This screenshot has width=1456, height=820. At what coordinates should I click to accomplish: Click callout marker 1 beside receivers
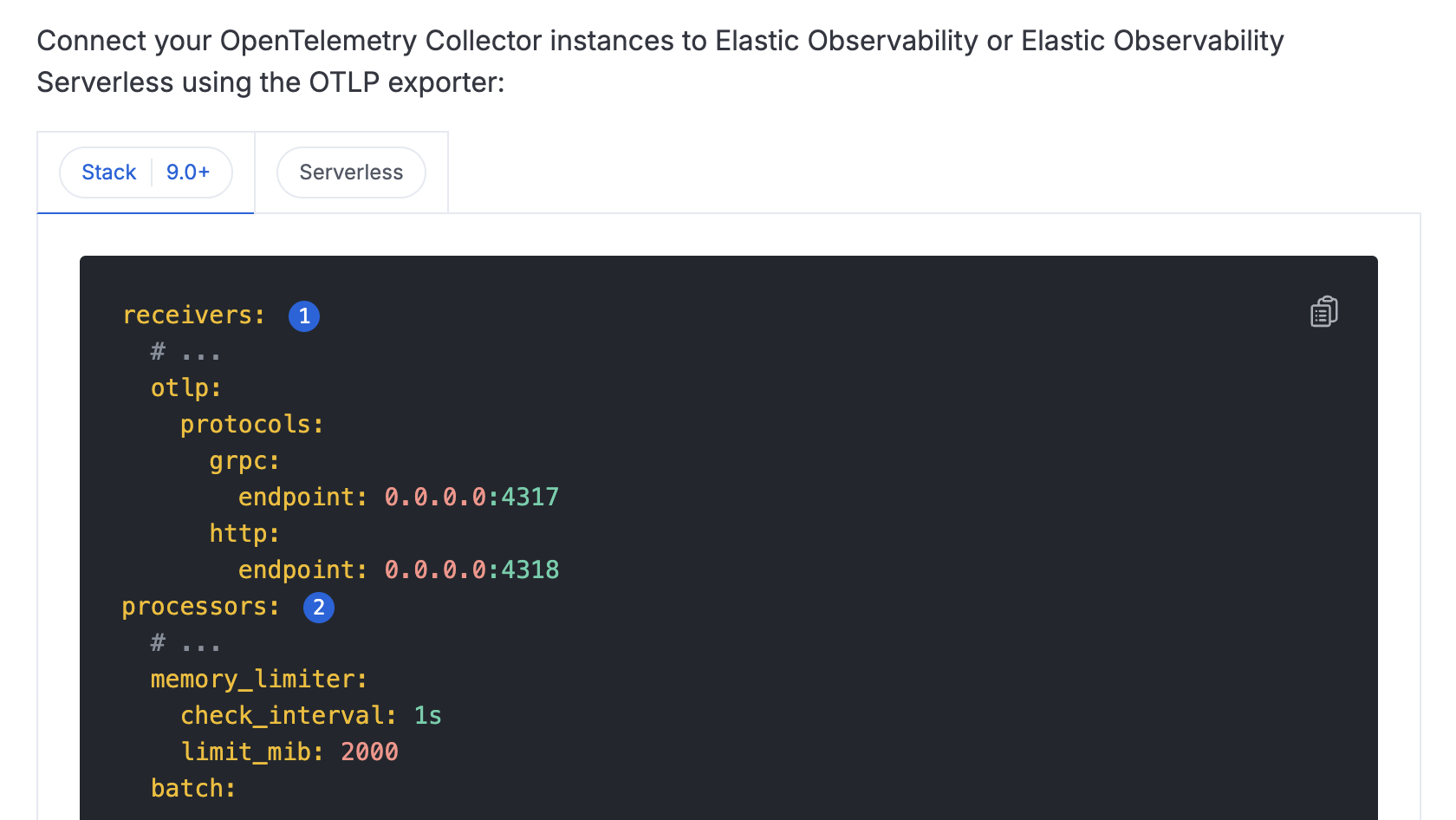pos(304,316)
